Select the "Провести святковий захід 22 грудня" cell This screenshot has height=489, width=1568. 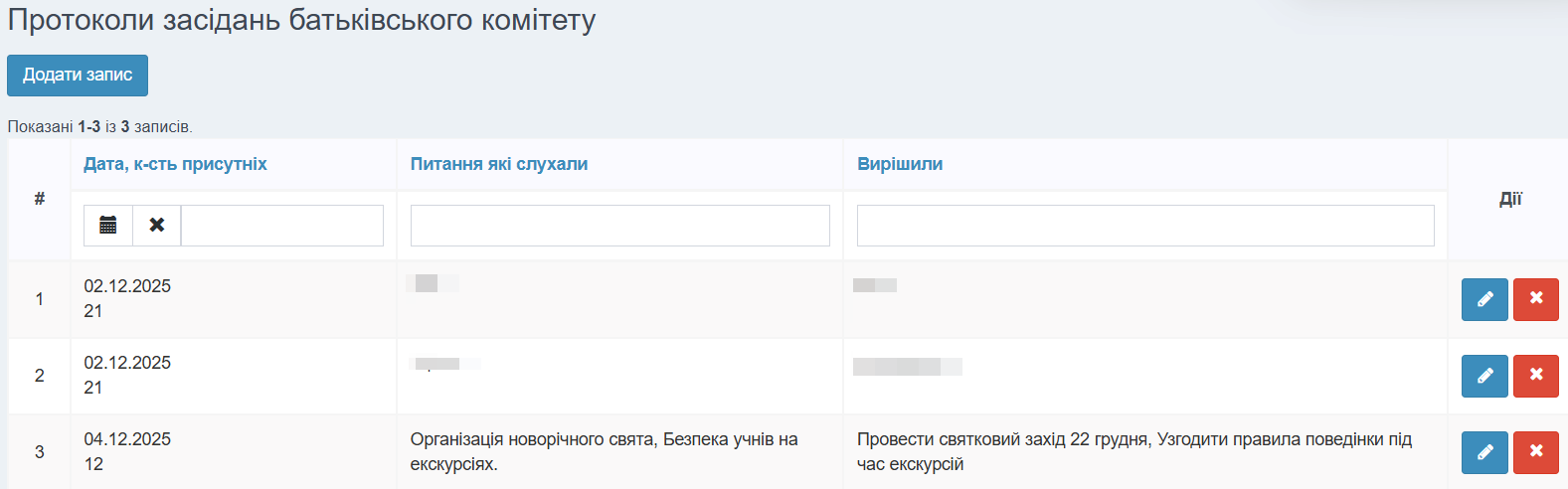pos(1133,451)
